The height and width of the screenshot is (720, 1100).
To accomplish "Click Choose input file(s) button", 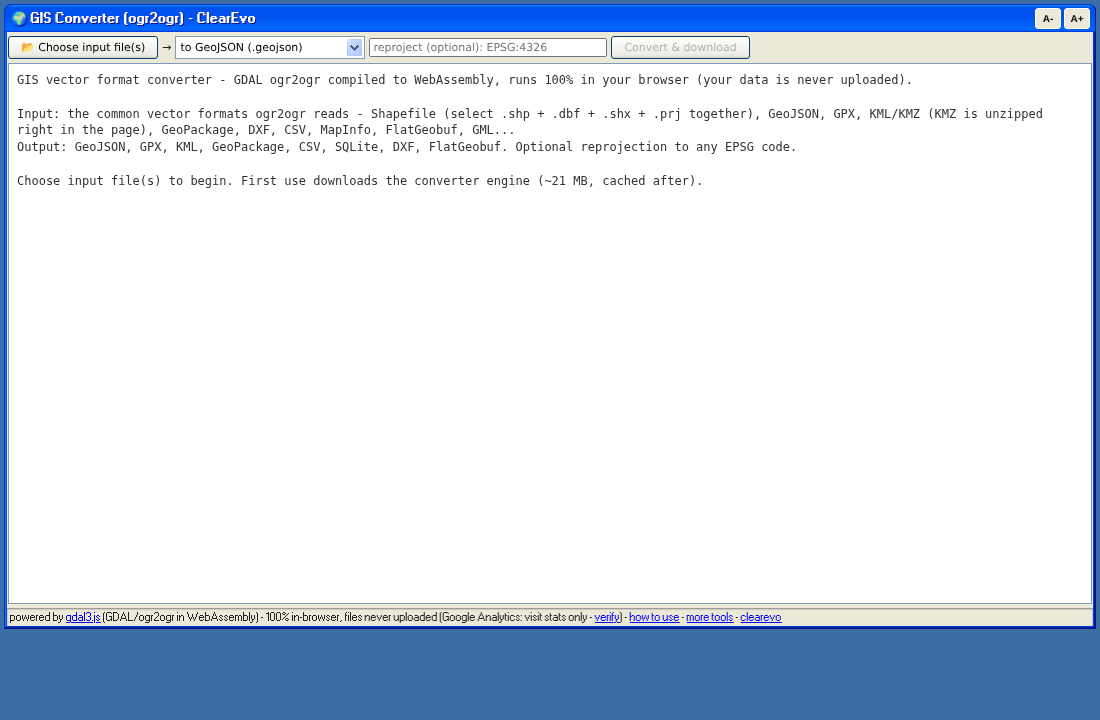I will tap(83, 47).
